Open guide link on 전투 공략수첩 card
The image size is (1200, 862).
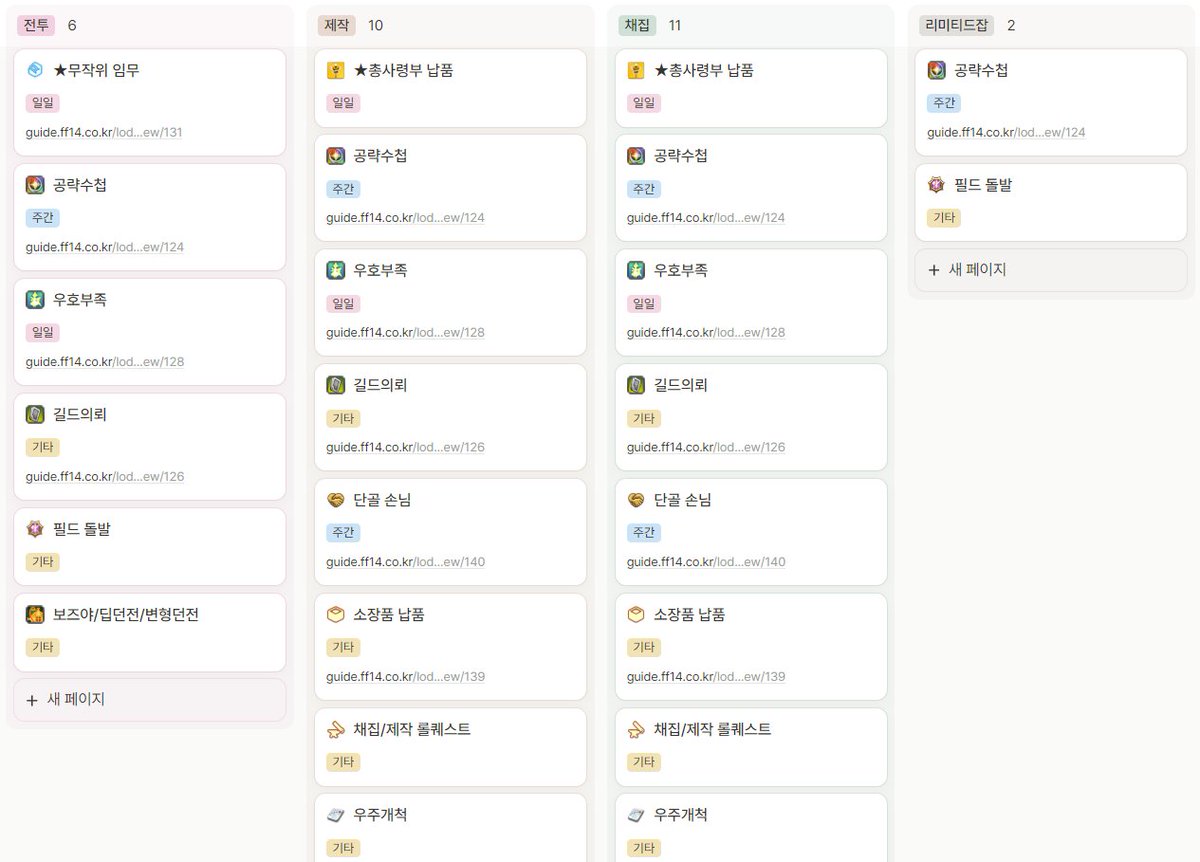click(105, 247)
